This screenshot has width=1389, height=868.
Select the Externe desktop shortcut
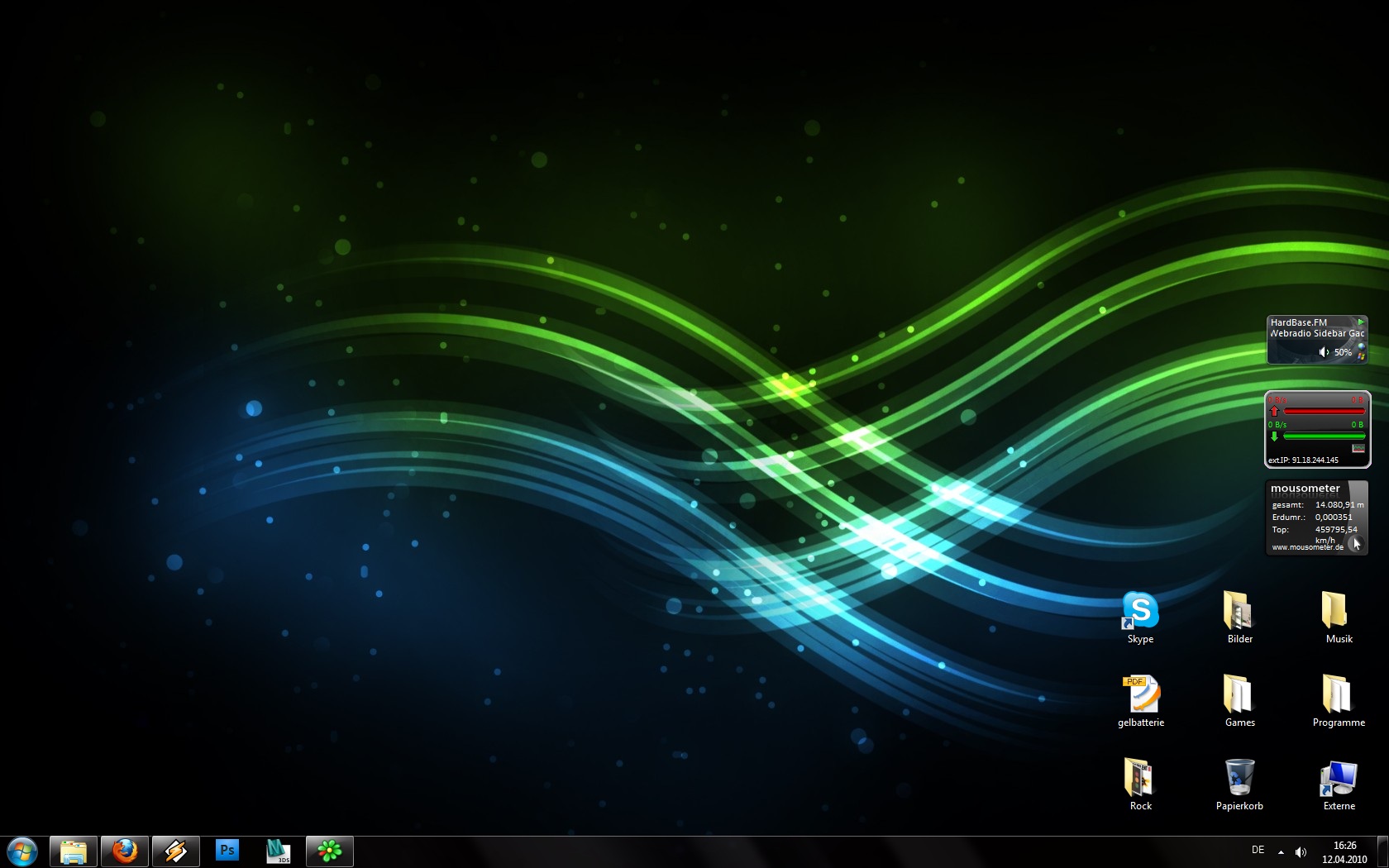coord(1339,779)
